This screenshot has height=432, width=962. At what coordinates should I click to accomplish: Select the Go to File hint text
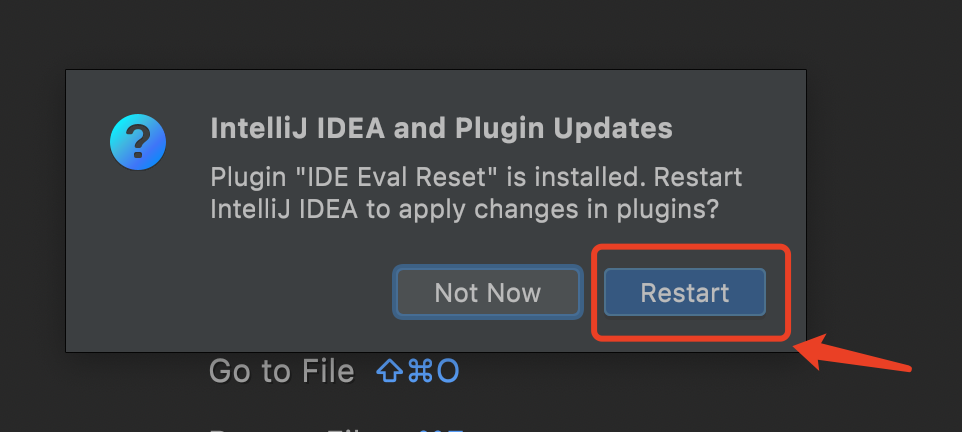click(x=282, y=371)
